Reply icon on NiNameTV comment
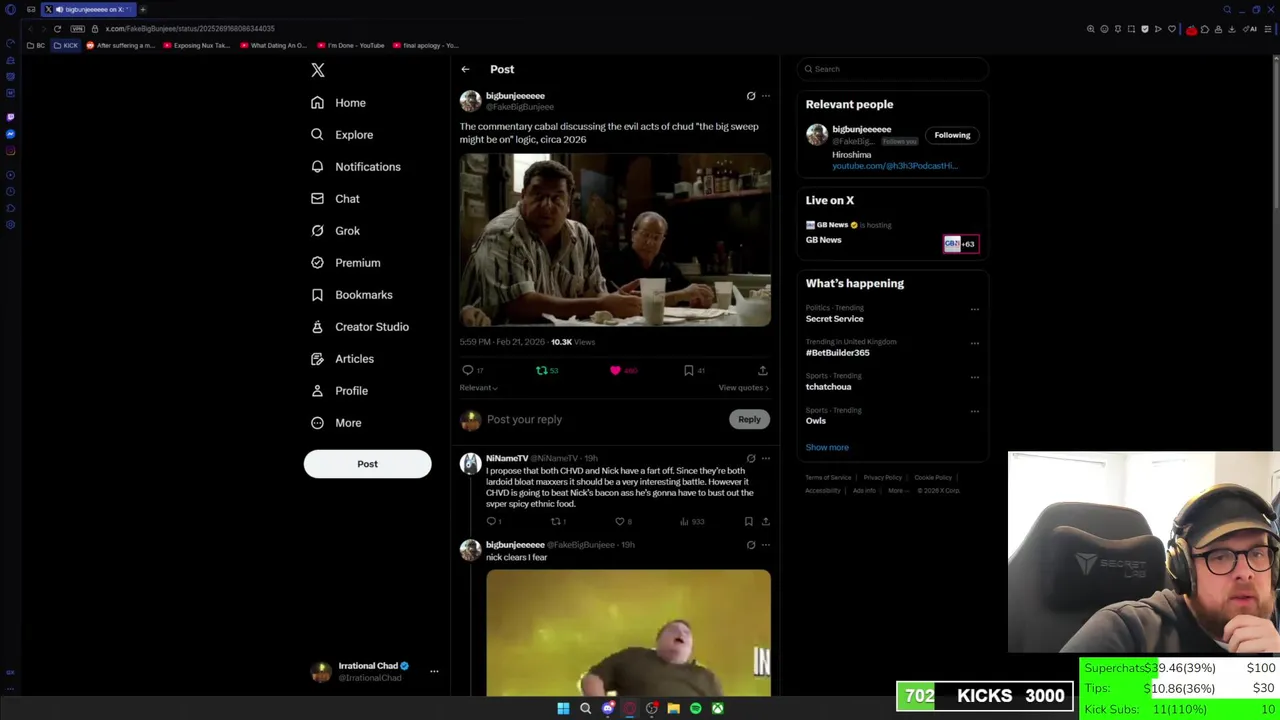Screen dimensions: 1280x720 (x=491, y=521)
